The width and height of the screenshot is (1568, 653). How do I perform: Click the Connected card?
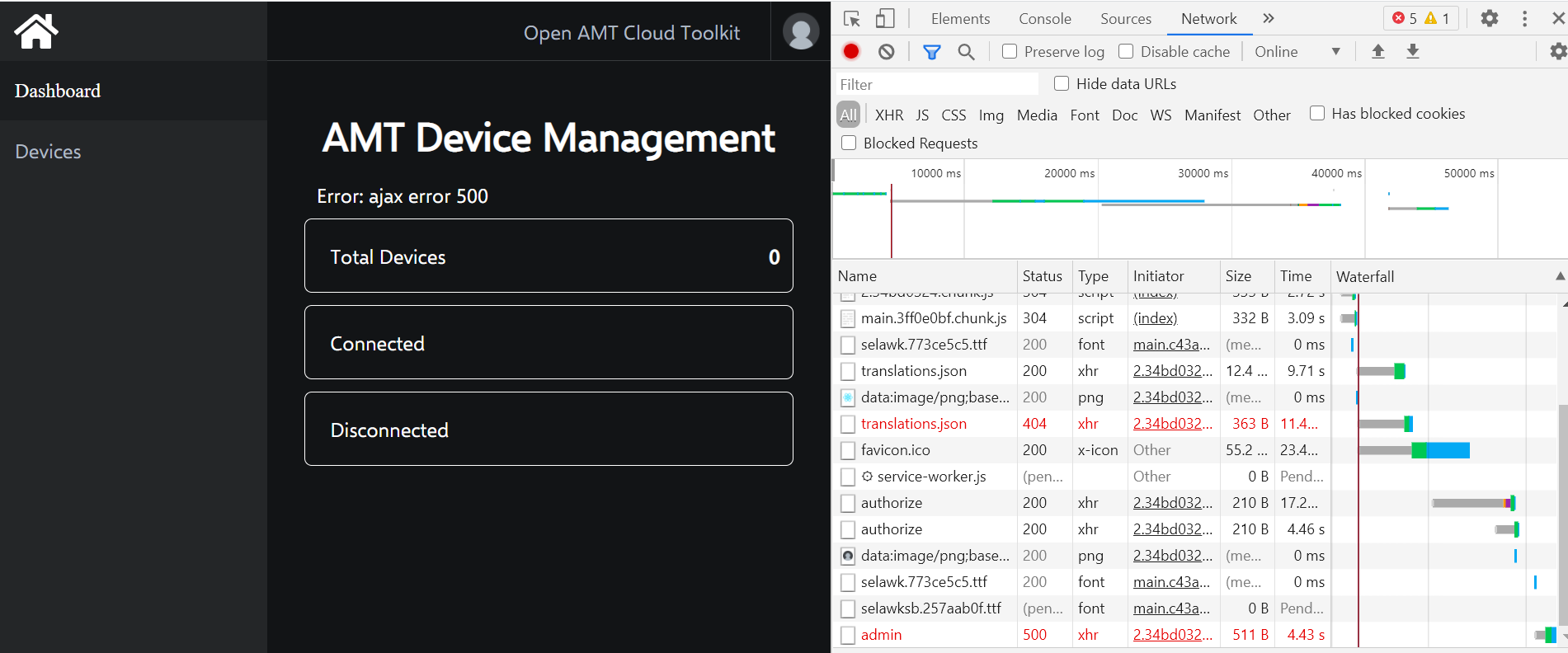coord(549,342)
